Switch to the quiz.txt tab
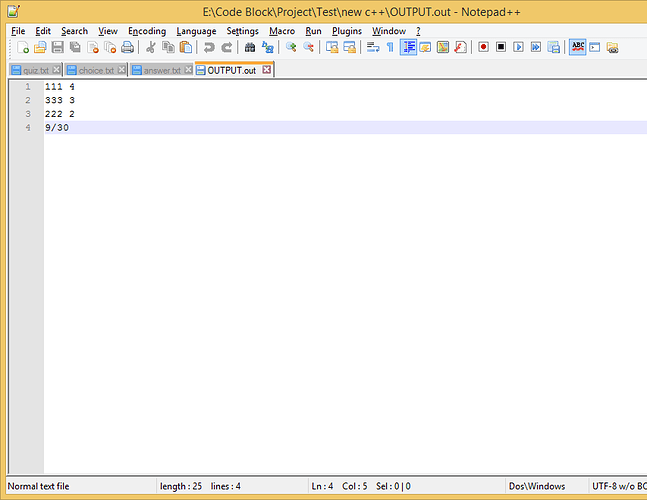 point(35,70)
